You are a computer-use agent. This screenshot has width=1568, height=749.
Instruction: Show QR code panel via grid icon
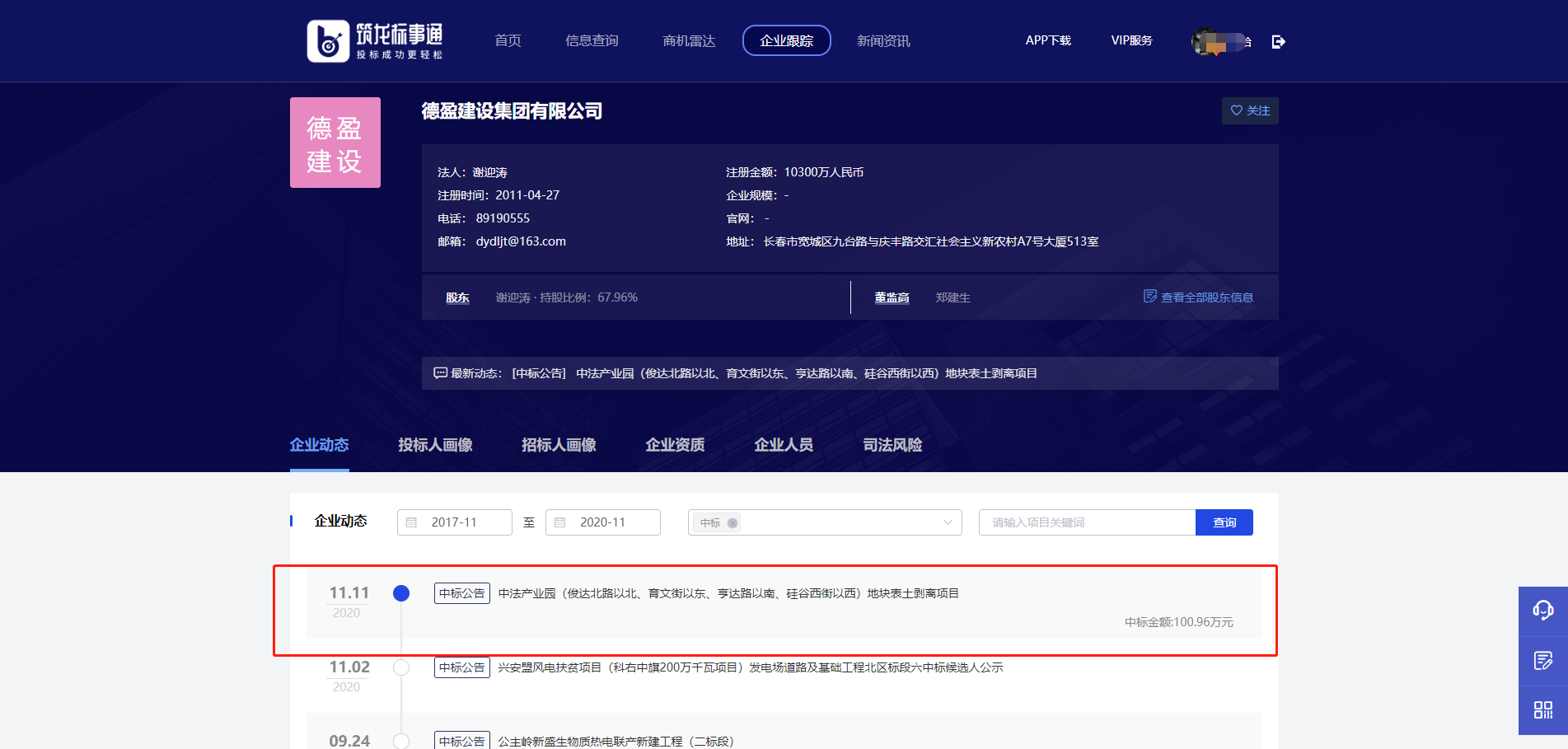click(1543, 709)
